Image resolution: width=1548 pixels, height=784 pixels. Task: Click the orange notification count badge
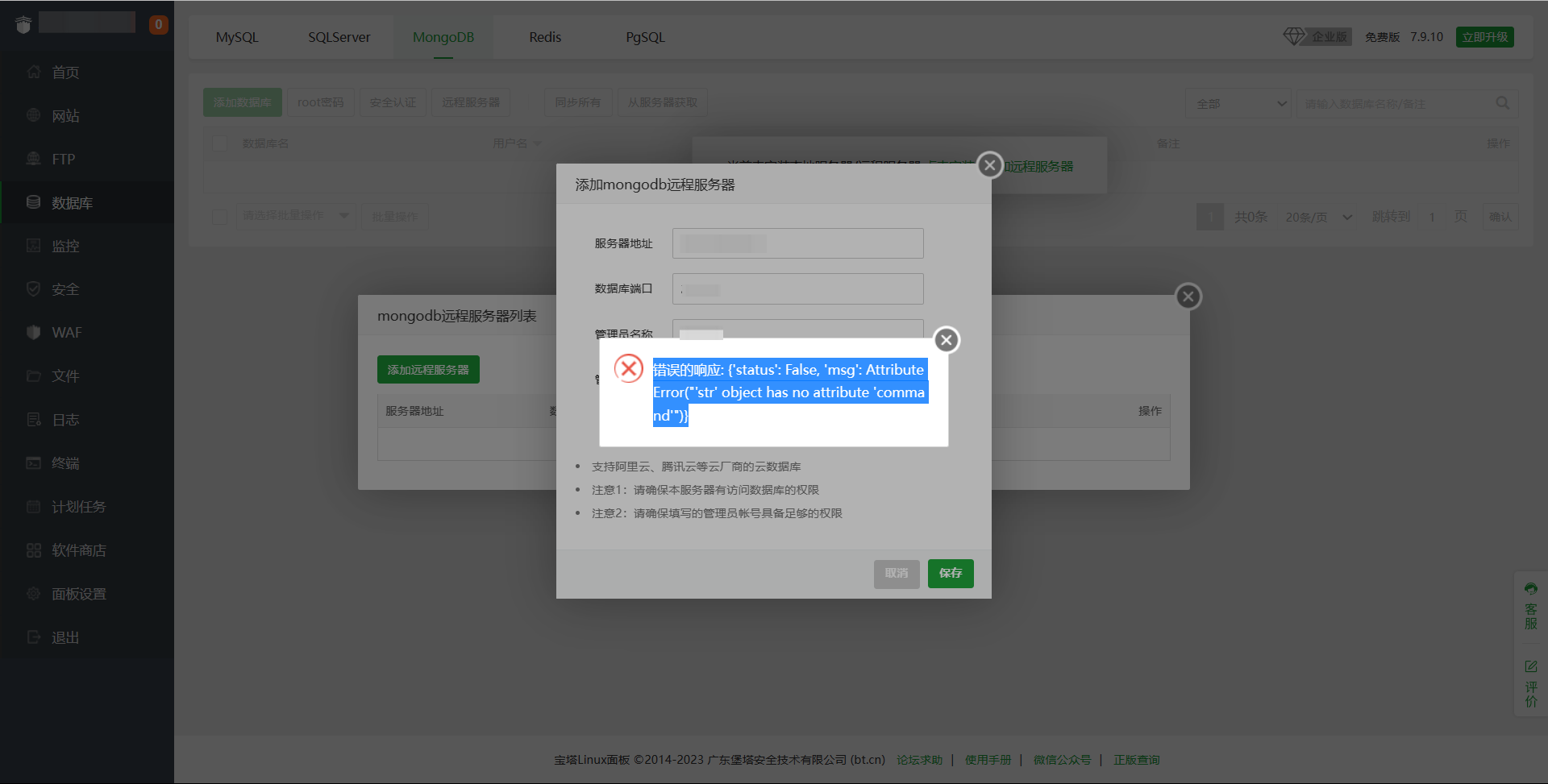click(159, 25)
